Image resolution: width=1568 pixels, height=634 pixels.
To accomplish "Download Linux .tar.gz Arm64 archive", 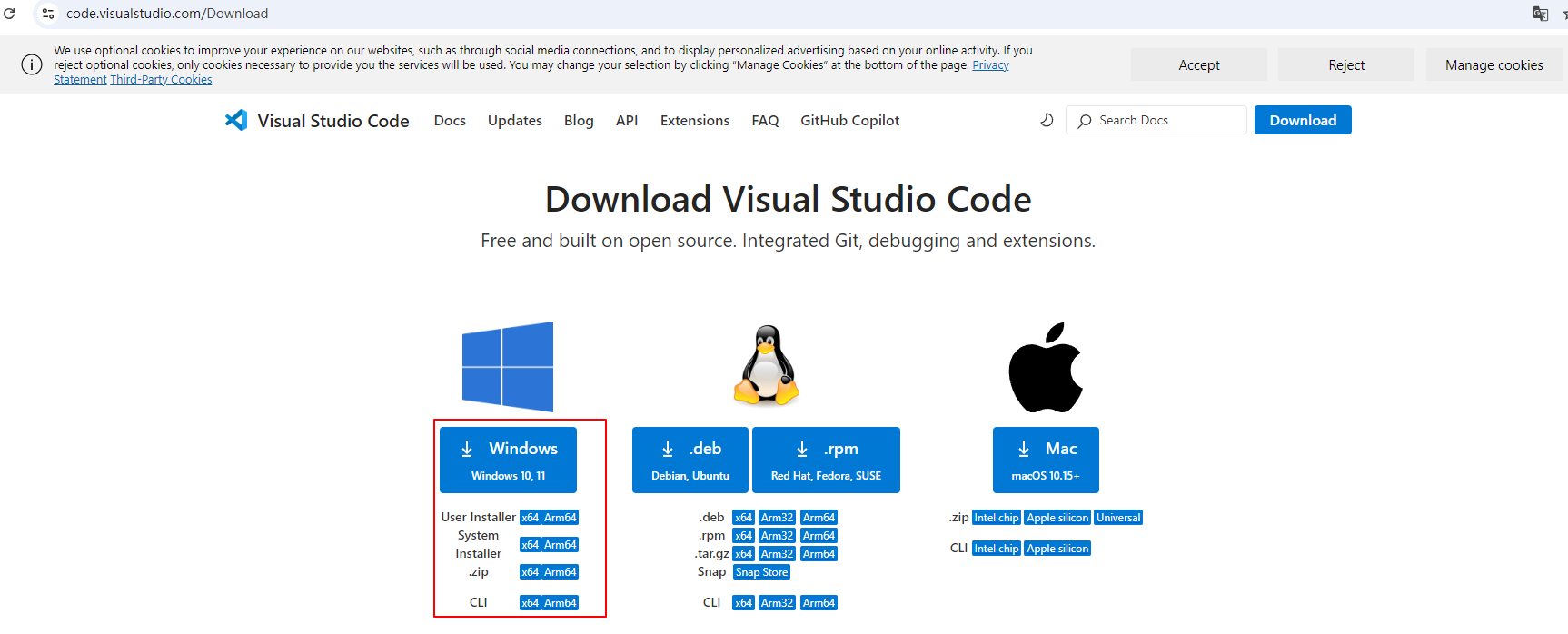I will pos(819,554).
